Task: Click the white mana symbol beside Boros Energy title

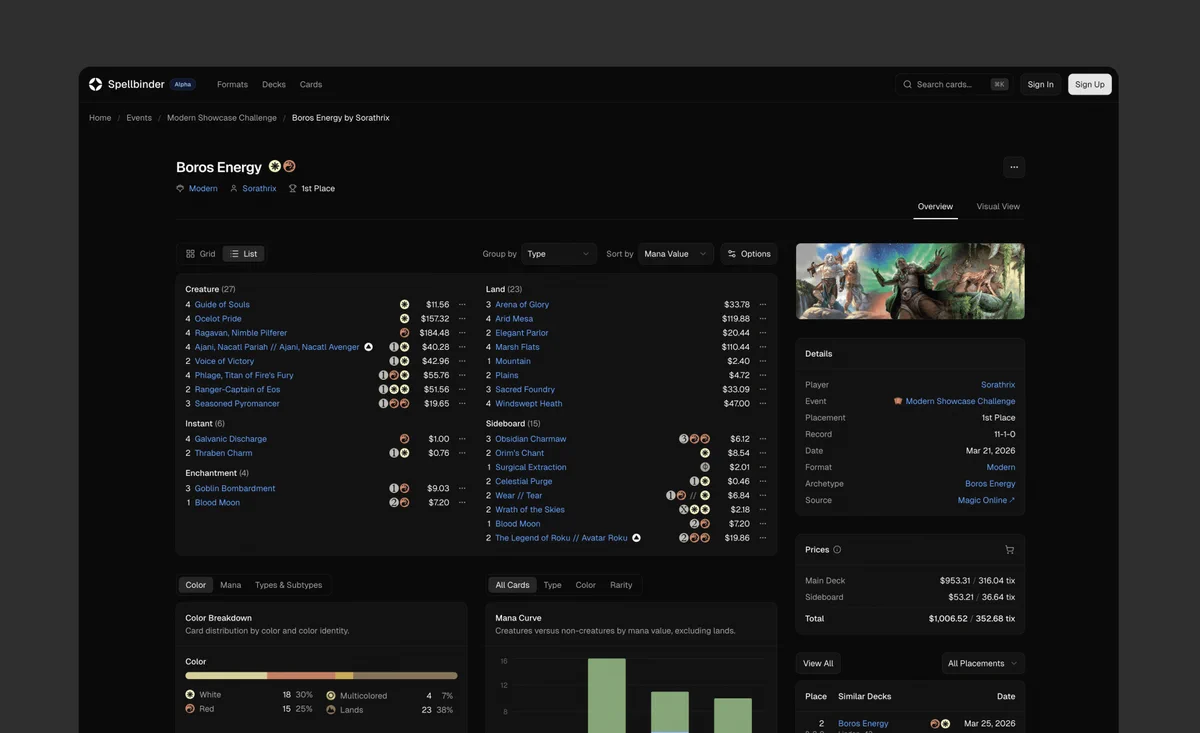Action: tap(274, 166)
